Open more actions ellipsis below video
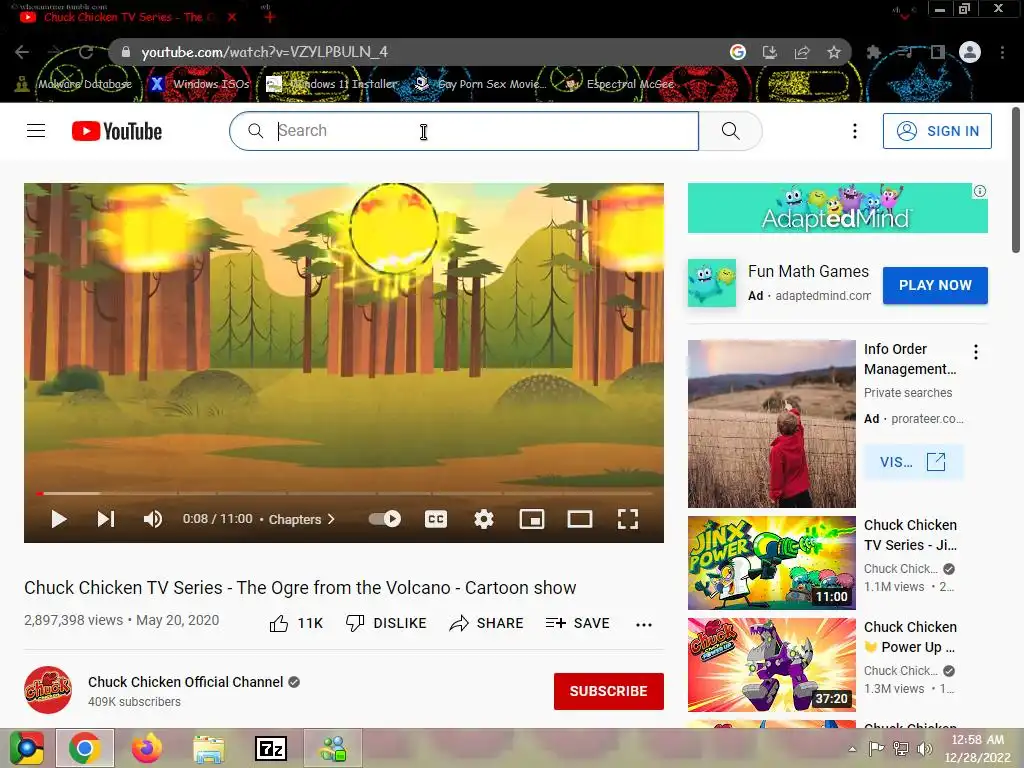The height and width of the screenshot is (768, 1024). (x=644, y=625)
